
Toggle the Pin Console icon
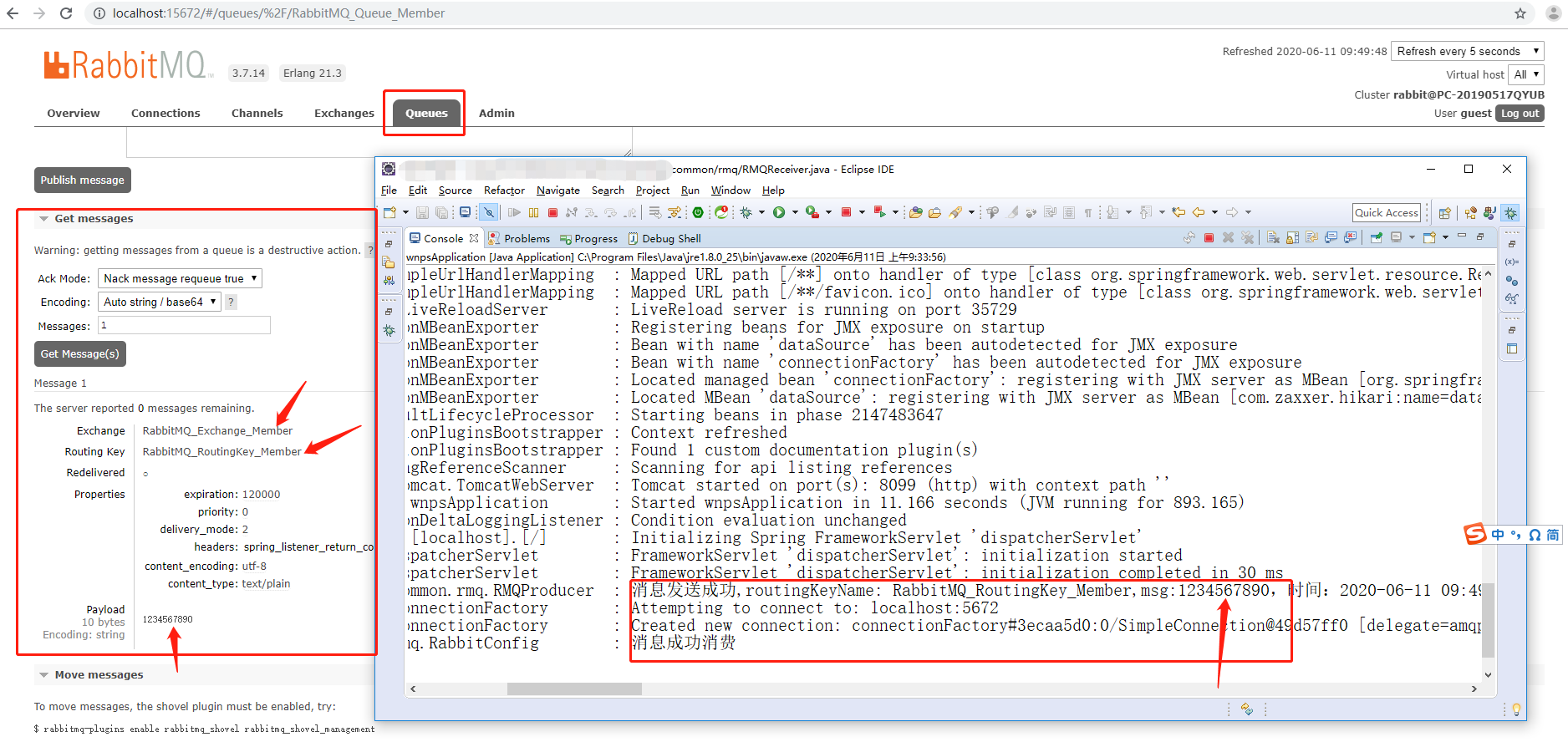[x=1376, y=238]
